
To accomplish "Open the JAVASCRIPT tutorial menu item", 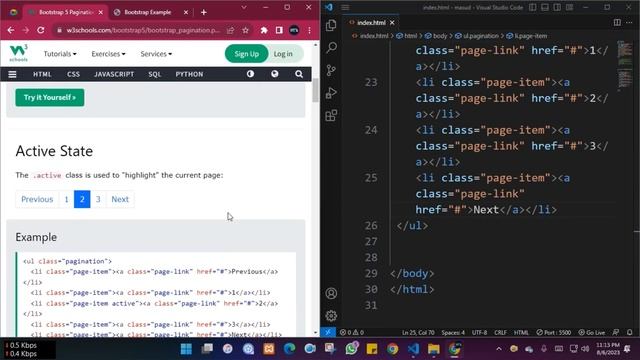I will [x=114, y=74].
